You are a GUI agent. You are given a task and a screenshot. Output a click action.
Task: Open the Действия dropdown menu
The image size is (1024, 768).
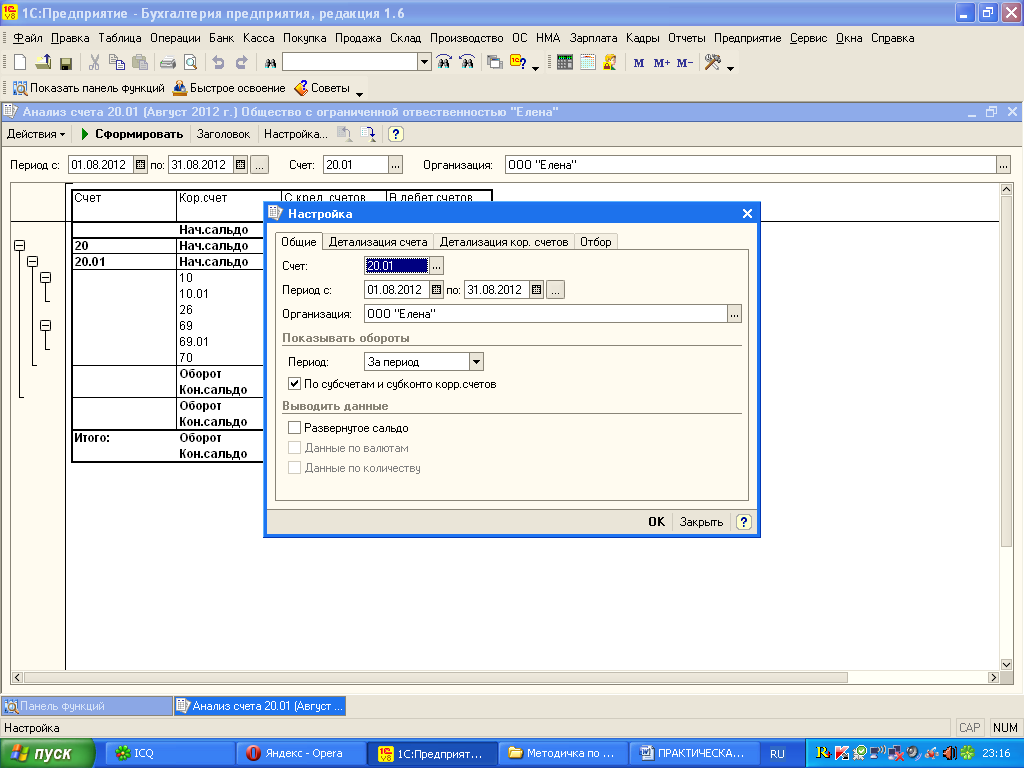36,134
